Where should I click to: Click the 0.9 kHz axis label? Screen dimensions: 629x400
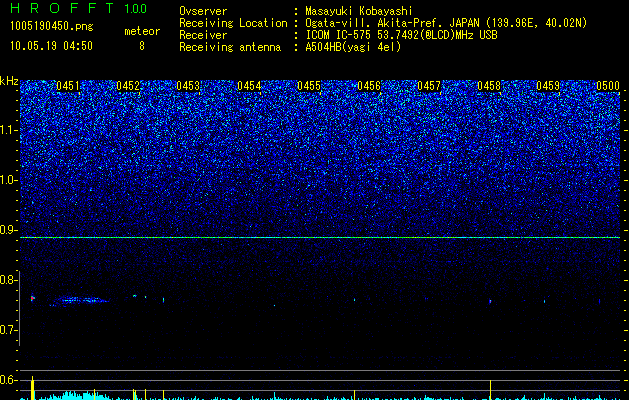point(8,230)
